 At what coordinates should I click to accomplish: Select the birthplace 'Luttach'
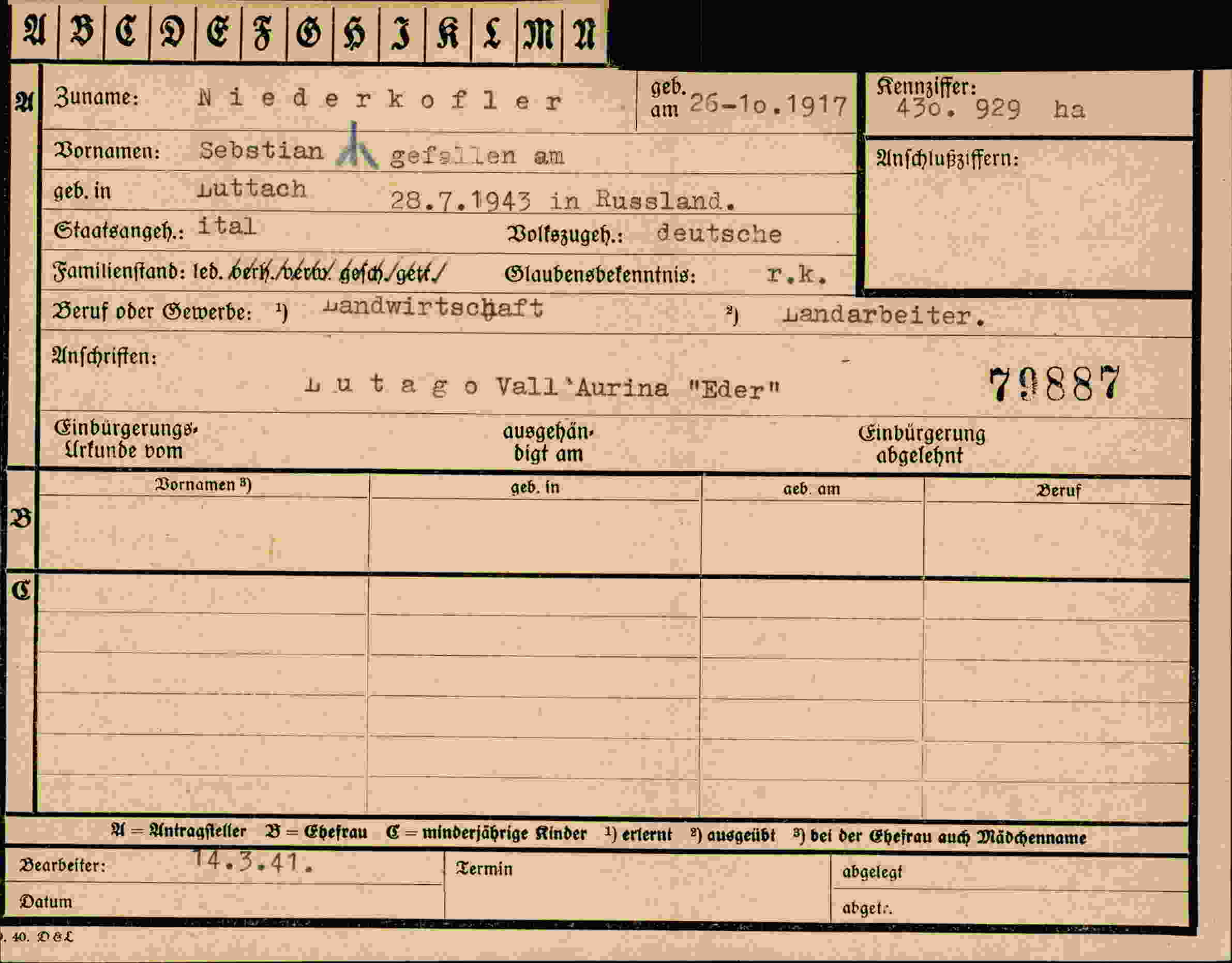click(x=252, y=189)
